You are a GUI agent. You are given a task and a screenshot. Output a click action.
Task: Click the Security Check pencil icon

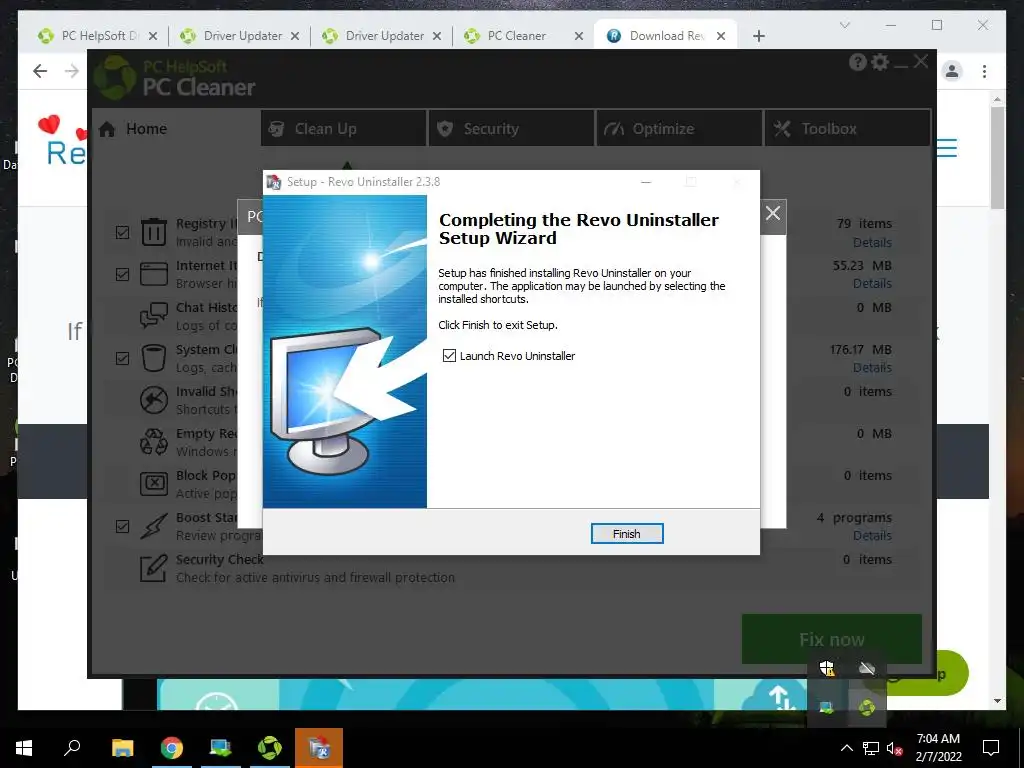click(x=153, y=568)
